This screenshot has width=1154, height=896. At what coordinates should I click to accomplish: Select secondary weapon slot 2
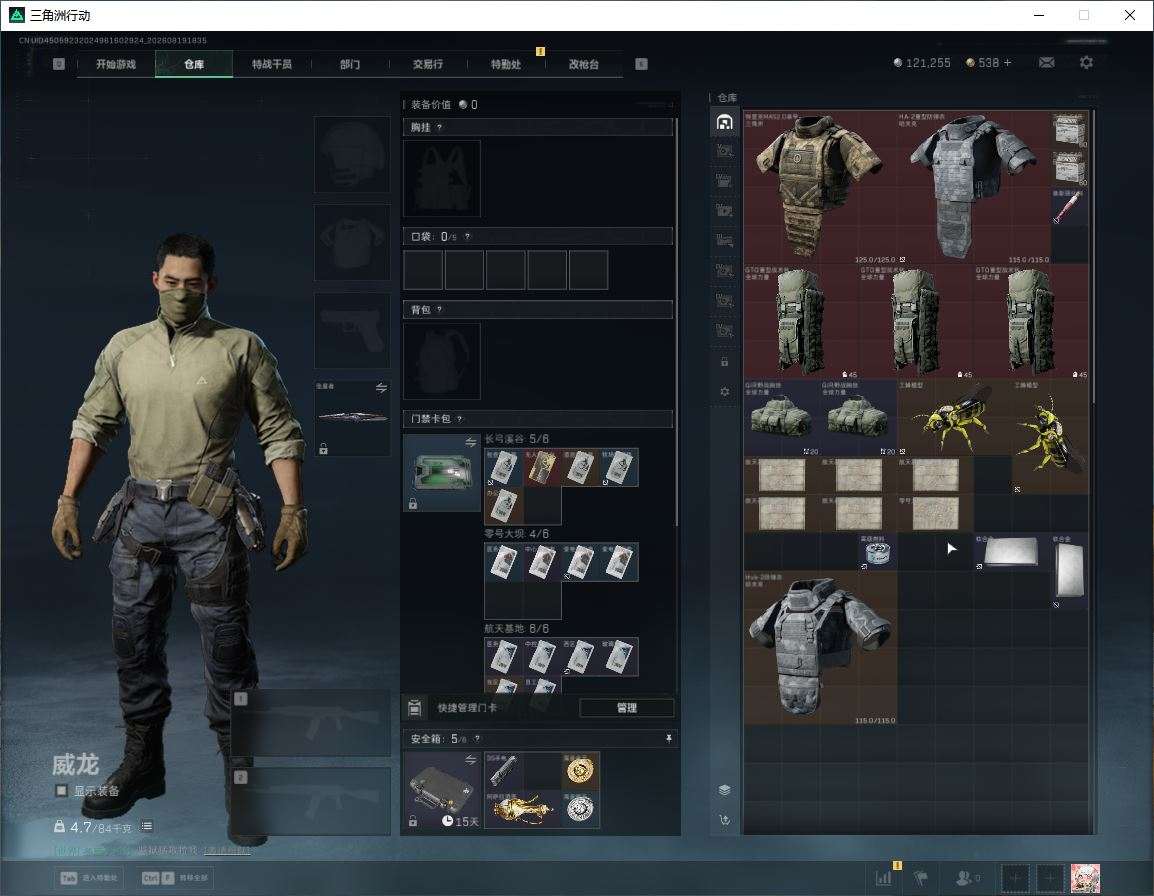click(x=311, y=802)
